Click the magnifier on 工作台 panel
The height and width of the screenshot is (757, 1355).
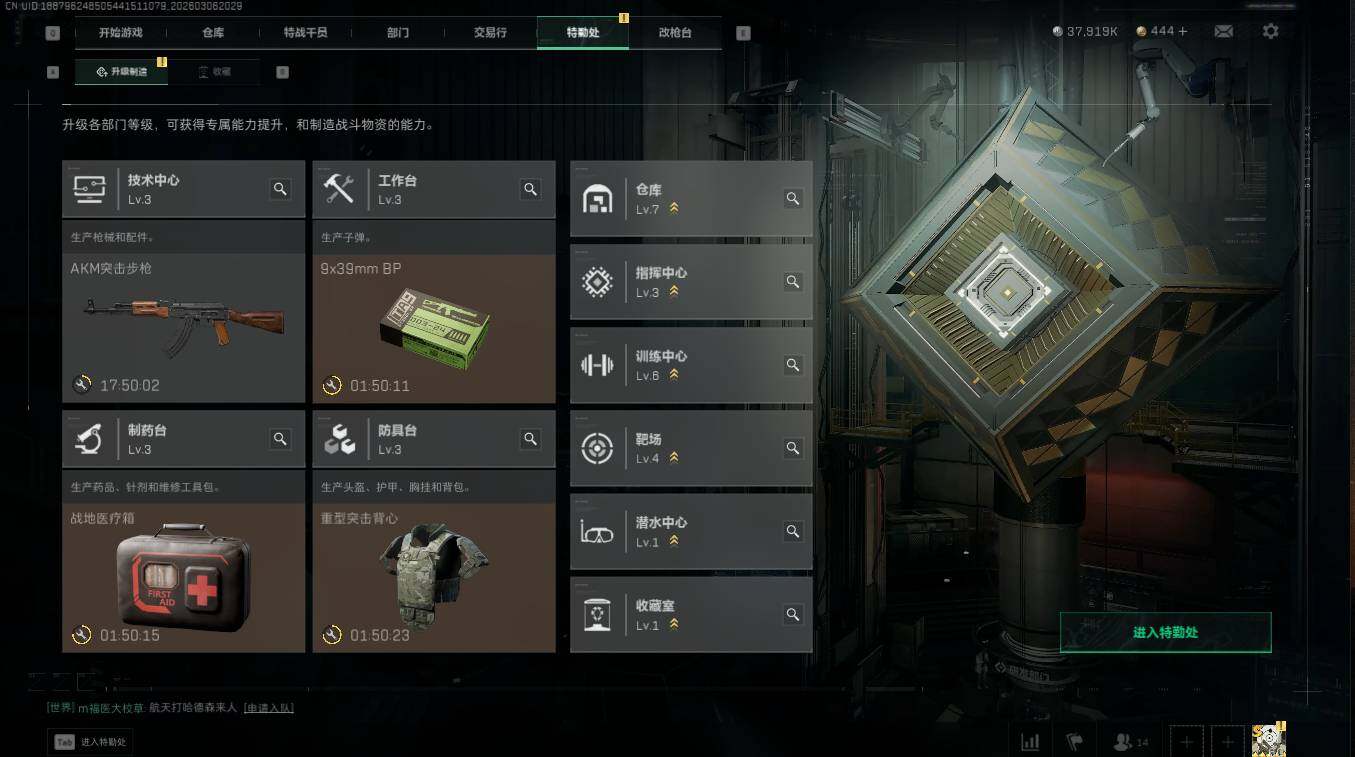pyautogui.click(x=531, y=189)
